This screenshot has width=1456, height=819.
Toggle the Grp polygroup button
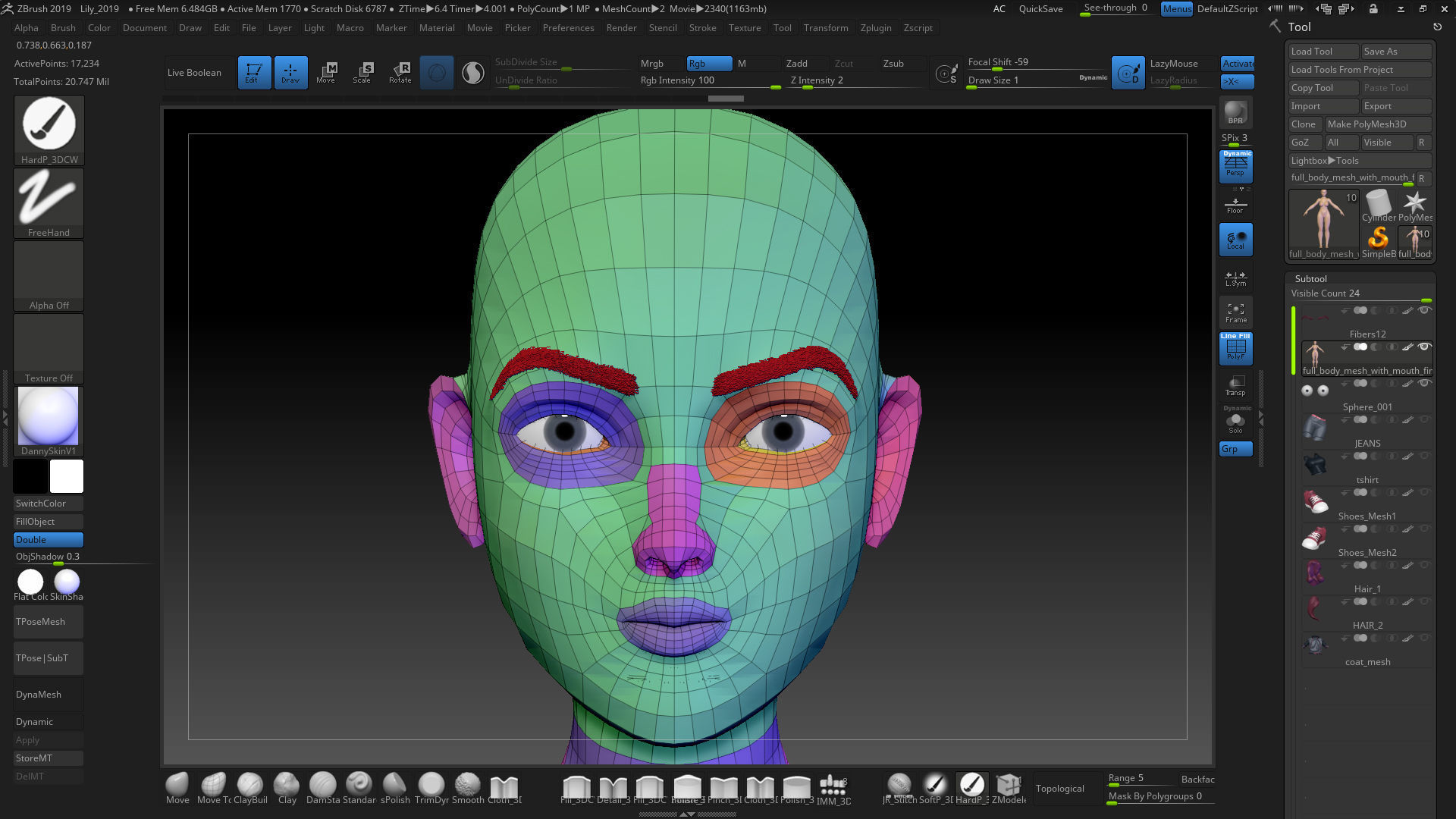click(x=1235, y=449)
